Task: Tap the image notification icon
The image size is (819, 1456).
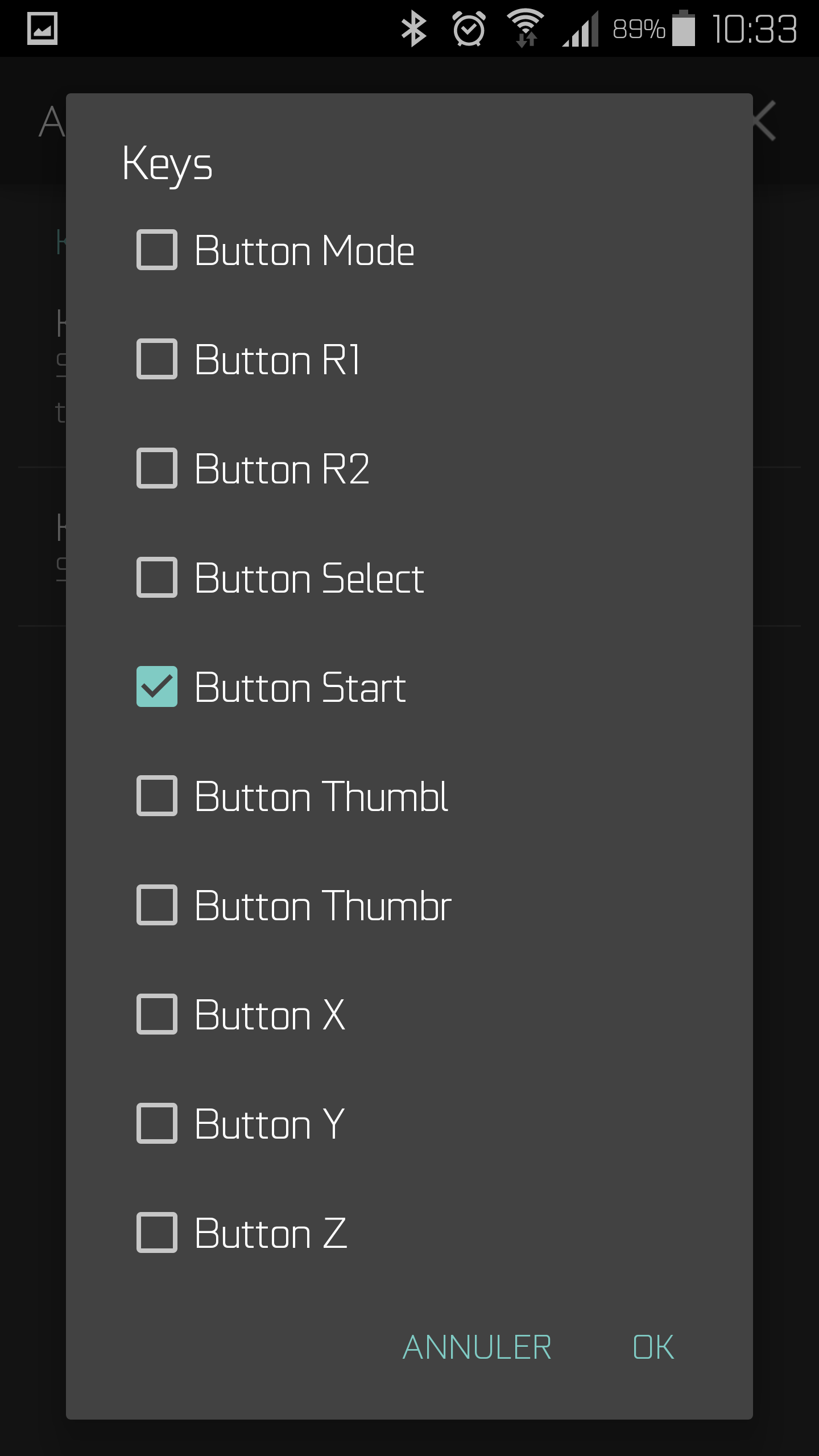Action: [43, 28]
